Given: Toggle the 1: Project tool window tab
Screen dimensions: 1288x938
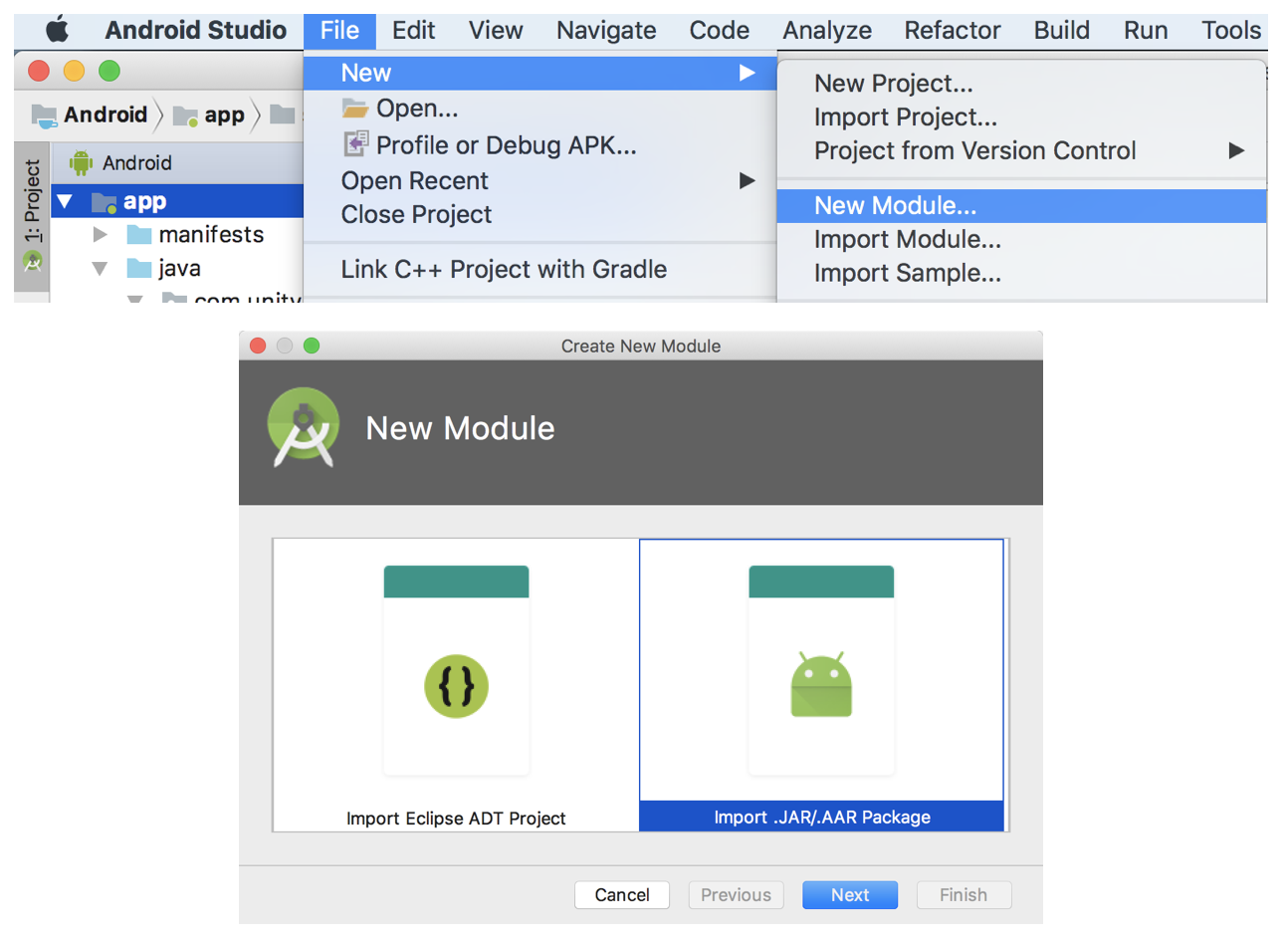Looking at the screenshot, I should 32,200.
